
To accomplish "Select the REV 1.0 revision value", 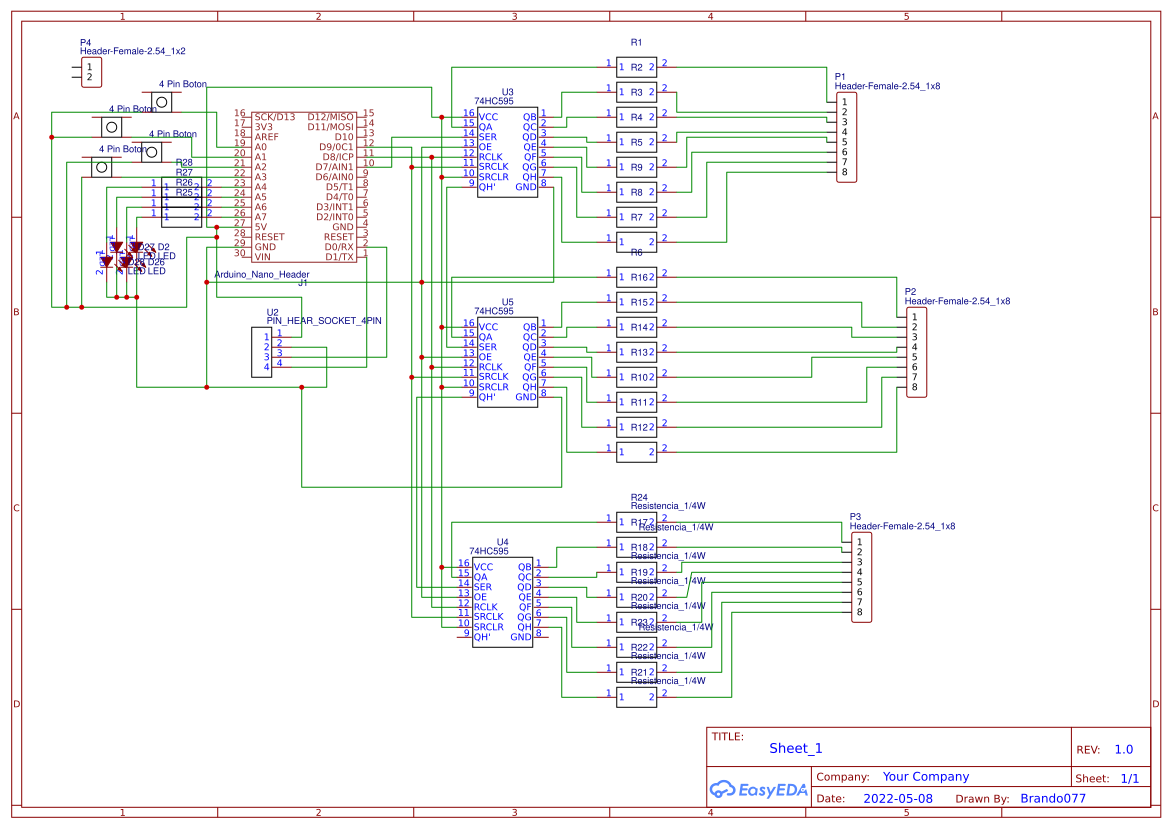I will 1124,748.
